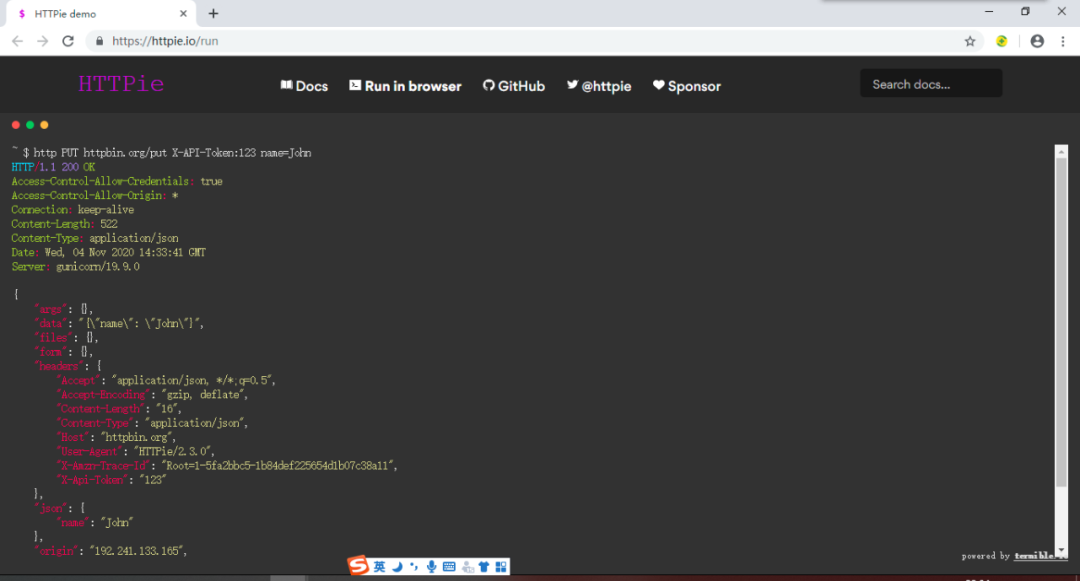Bookmark this page with star icon
The width and height of the screenshot is (1080, 581).
click(x=970, y=41)
